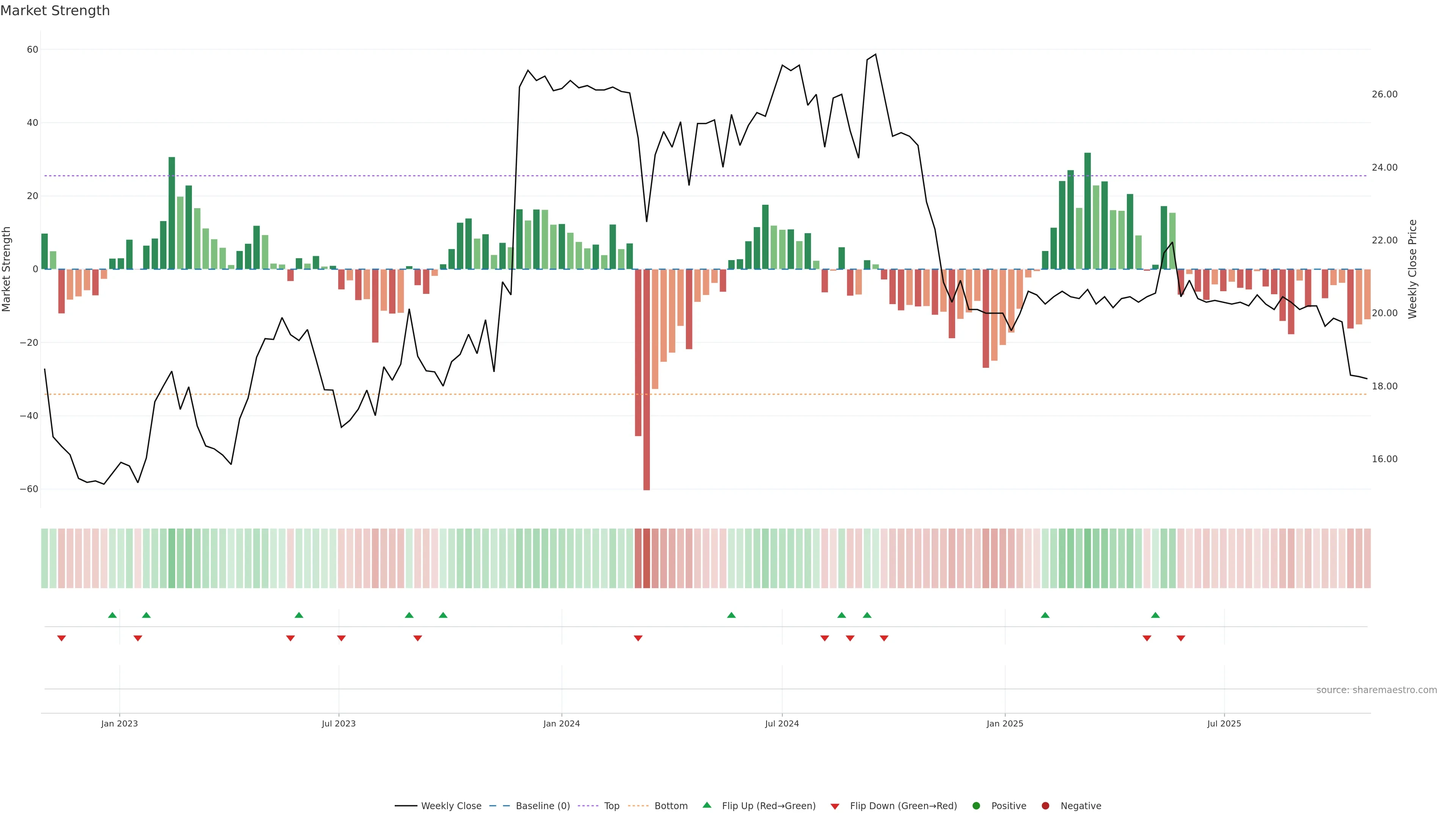The height and width of the screenshot is (819, 1456).
Task: Click the Jan 2023 axis label
Action: click(119, 723)
